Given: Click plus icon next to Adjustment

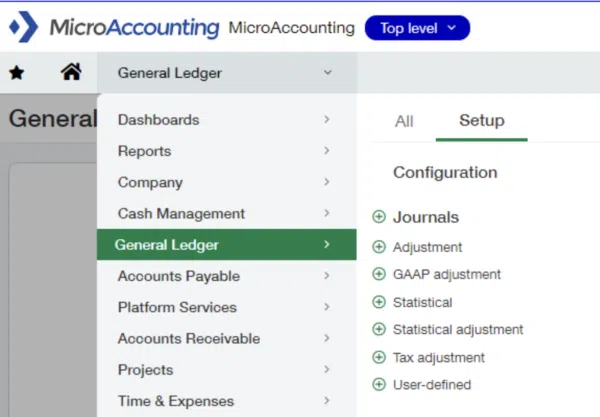Looking at the screenshot, I should click(x=379, y=247).
